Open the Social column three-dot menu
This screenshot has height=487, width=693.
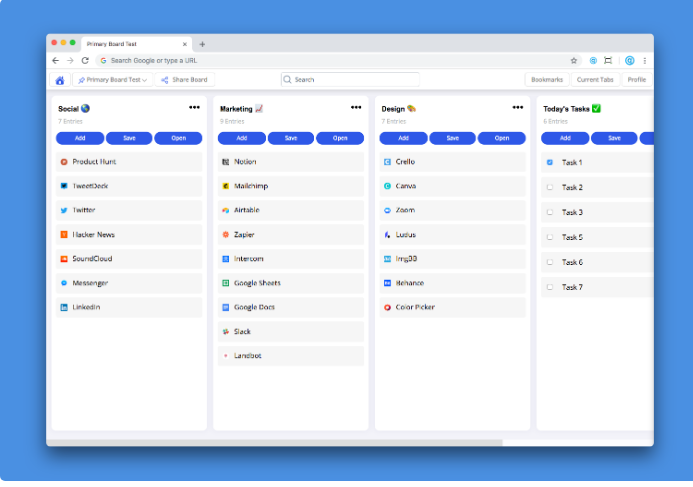coord(194,107)
